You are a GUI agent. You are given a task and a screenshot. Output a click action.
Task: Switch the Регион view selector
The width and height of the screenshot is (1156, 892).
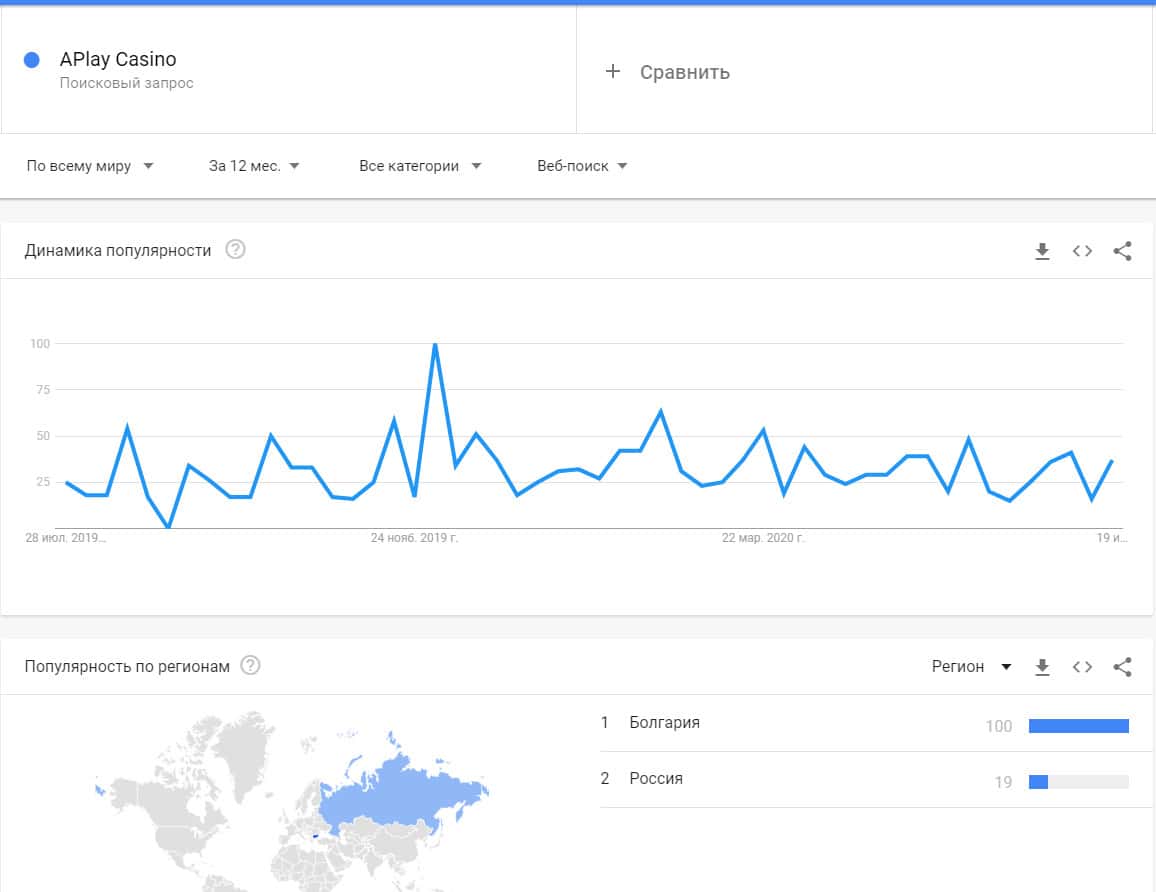coord(971,667)
